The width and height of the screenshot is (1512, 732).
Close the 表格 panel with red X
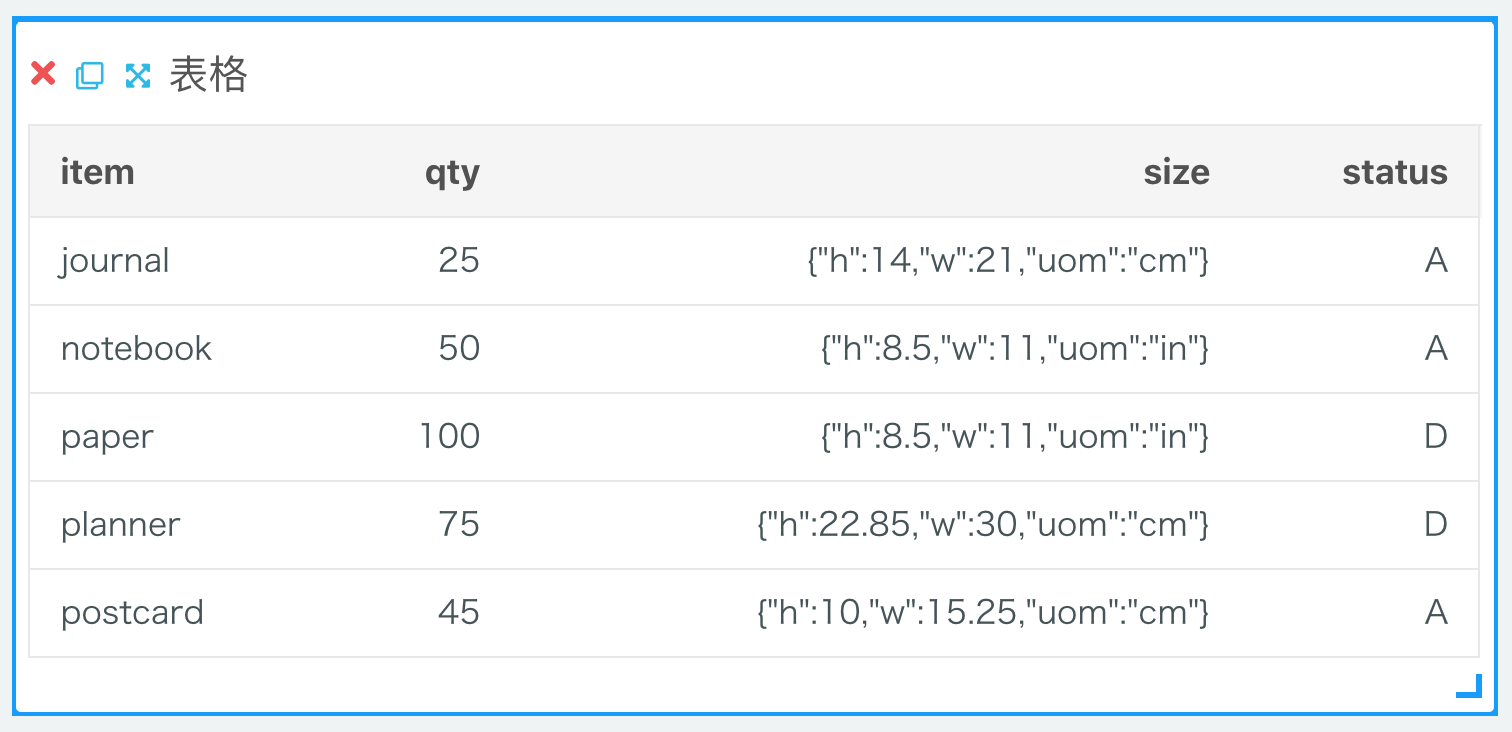(43, 73)
